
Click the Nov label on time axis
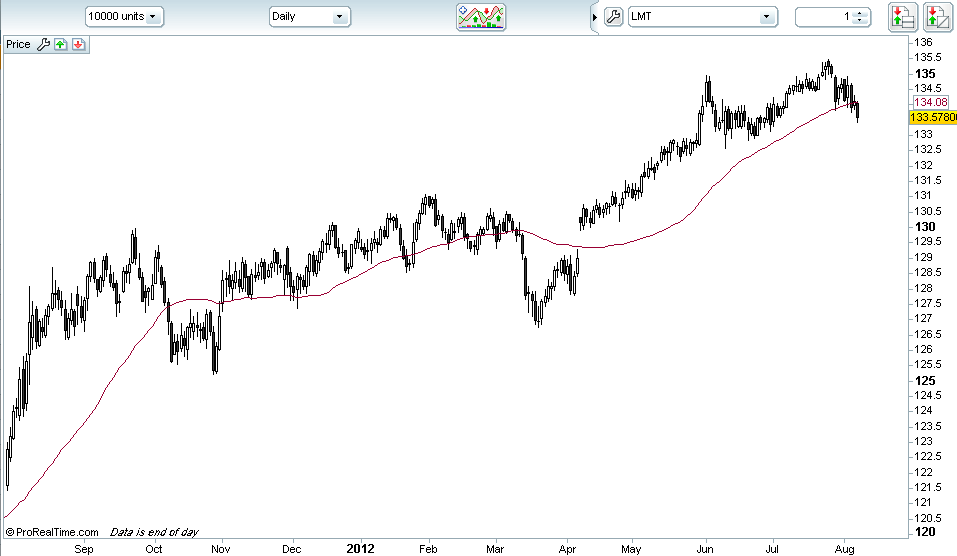220,549
